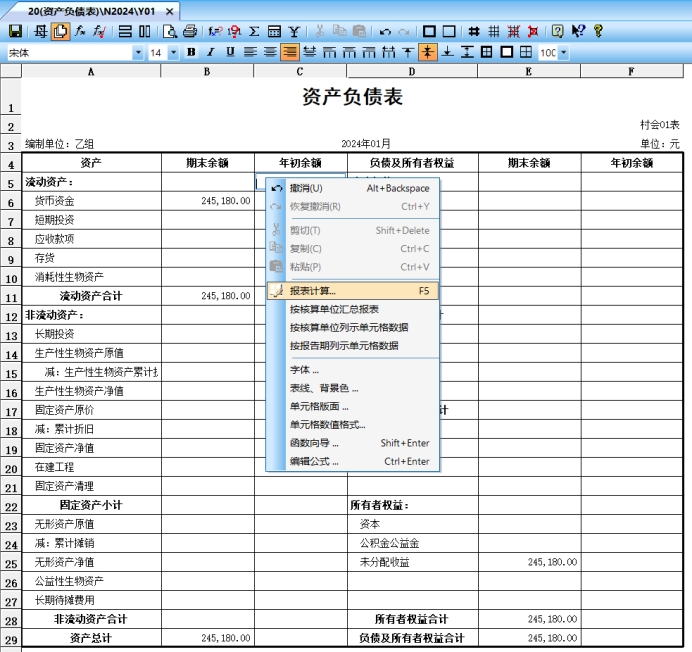The image size is (692, 652).
Task: Select 报表计算 from the context menu
Action: point(312,290)
